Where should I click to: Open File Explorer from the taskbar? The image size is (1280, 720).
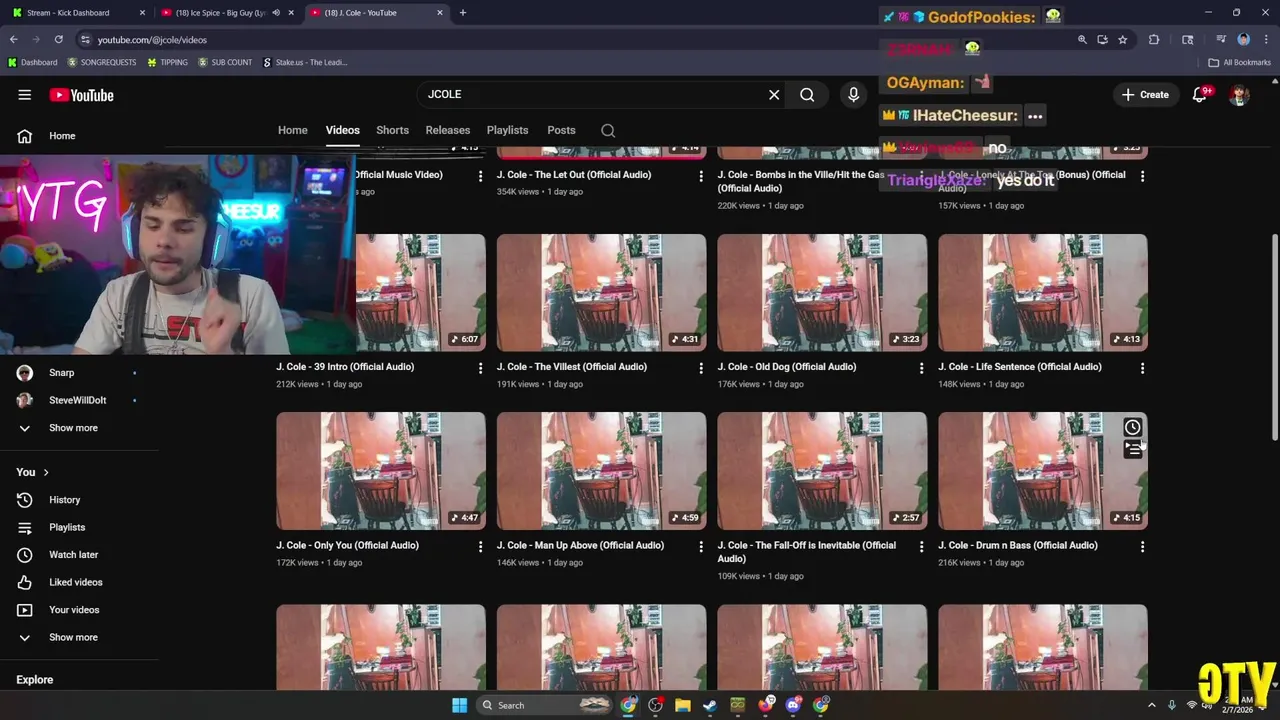(x=683, y=705)
